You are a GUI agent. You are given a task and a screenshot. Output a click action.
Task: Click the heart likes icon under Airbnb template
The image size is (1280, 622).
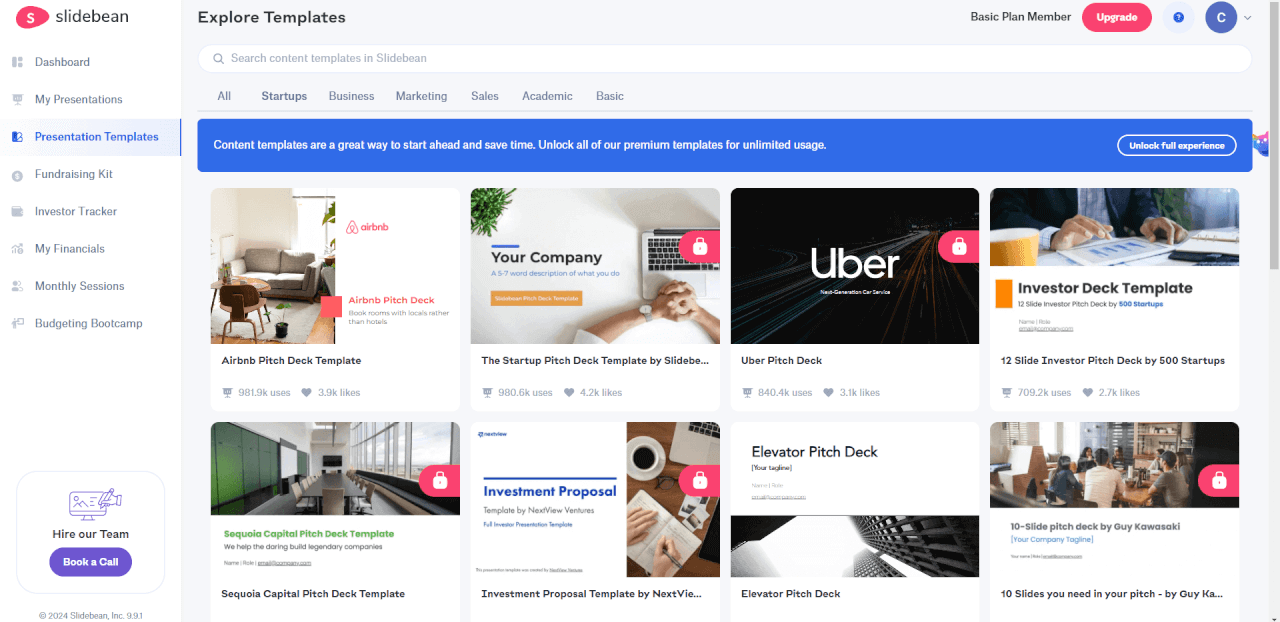click(x=308, y=393)
